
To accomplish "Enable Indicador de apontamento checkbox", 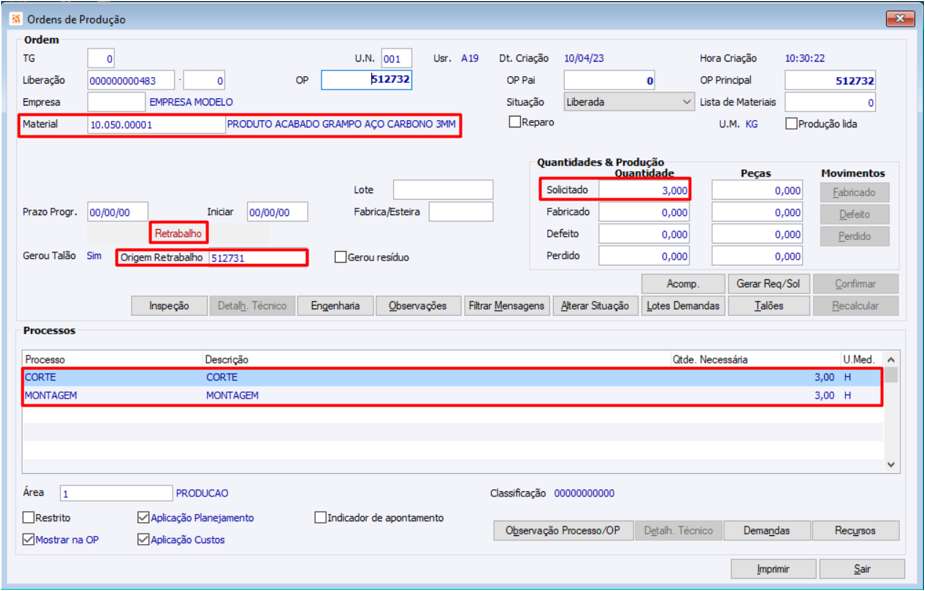I will coord(320,517).
